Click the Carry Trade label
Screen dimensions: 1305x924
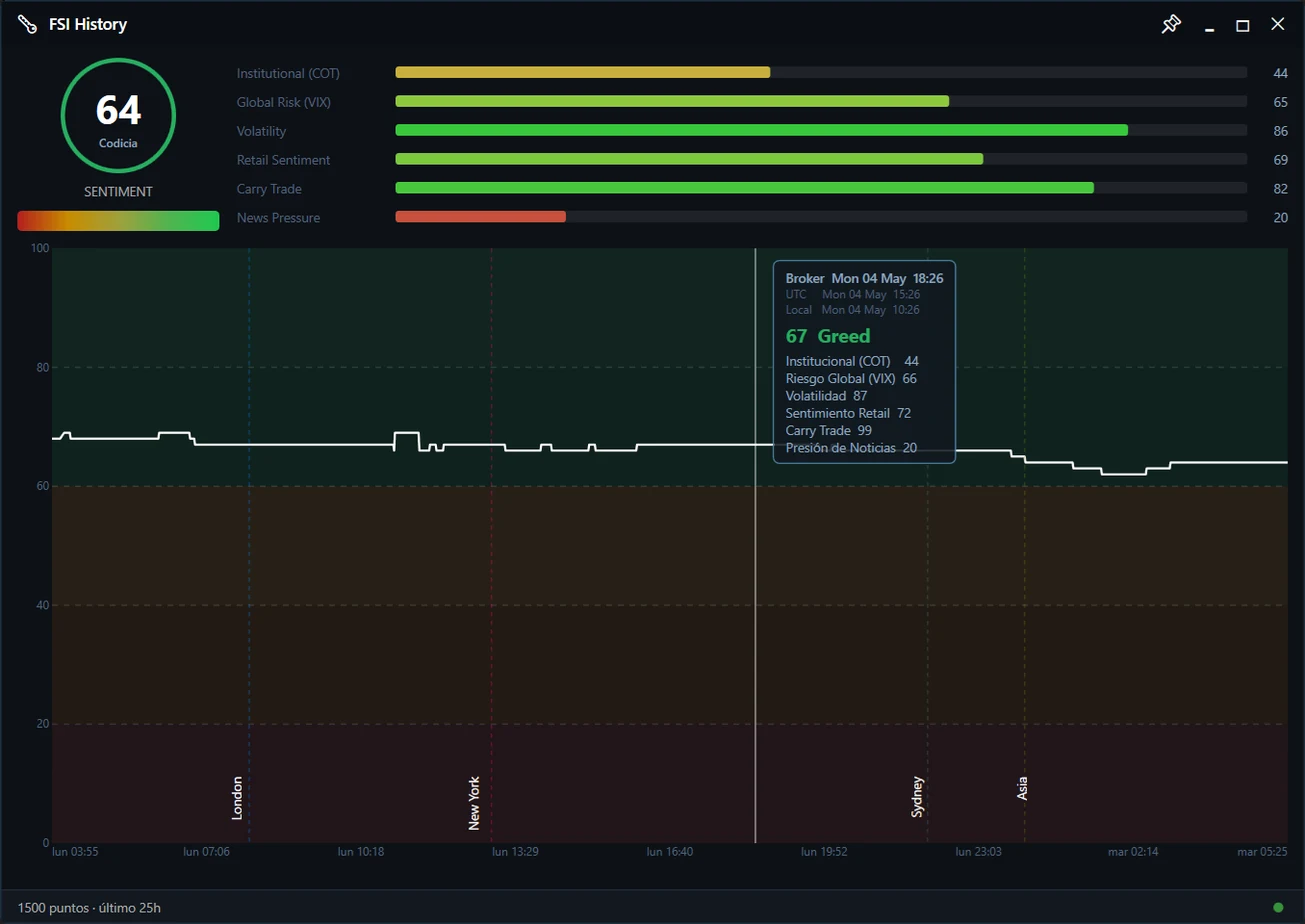click(269, 189)
